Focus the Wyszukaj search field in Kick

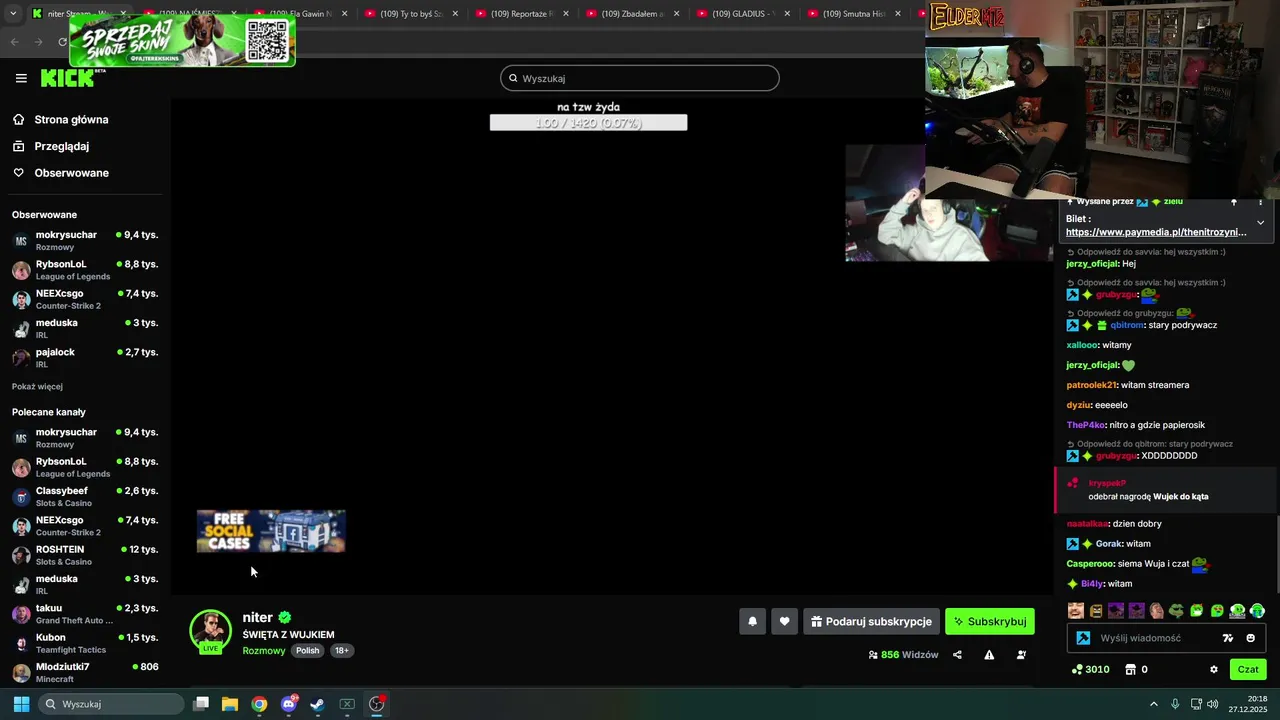(640, 78)
